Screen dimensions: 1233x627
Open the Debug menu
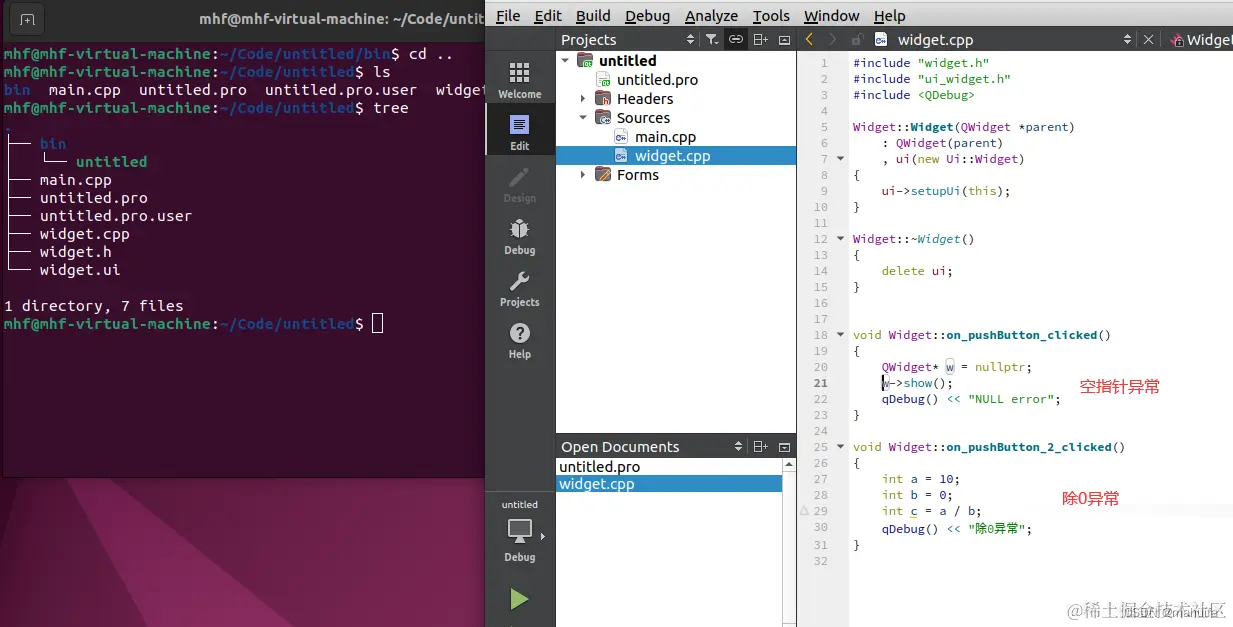[648, 16]
